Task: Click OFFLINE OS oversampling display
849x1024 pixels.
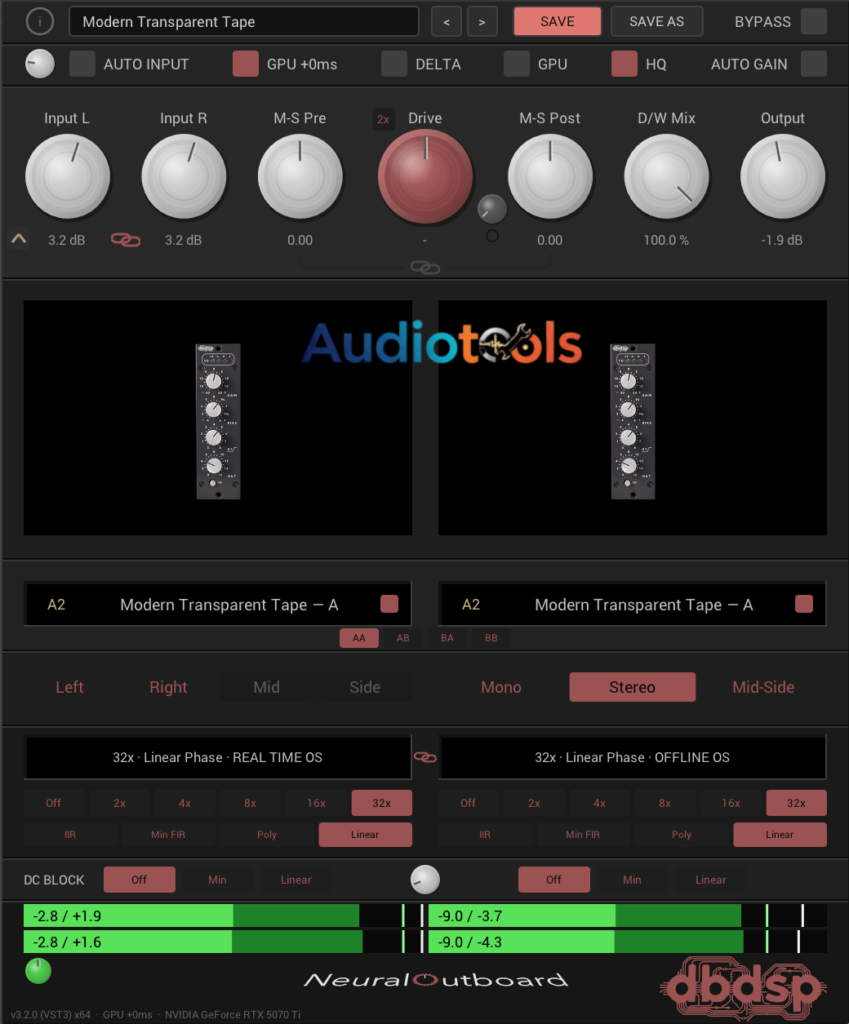Action: click(632, 757)
